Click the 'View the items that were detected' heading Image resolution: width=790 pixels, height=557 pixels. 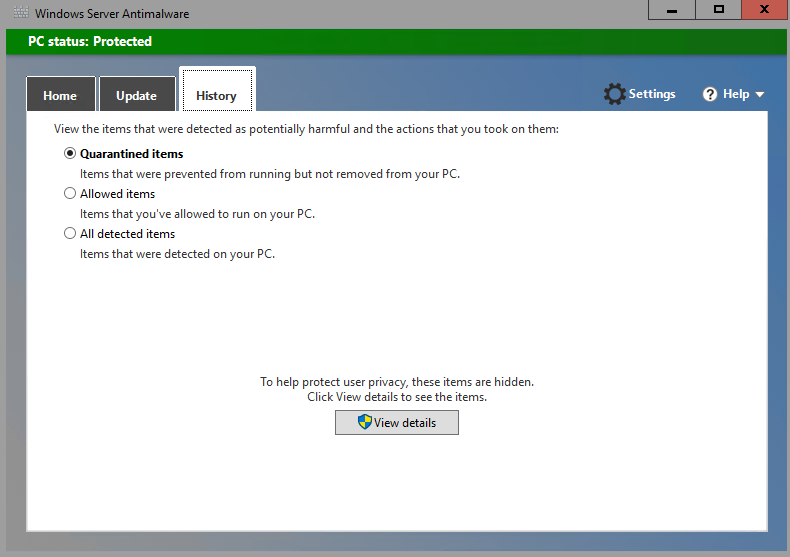[x=306, y=129]
